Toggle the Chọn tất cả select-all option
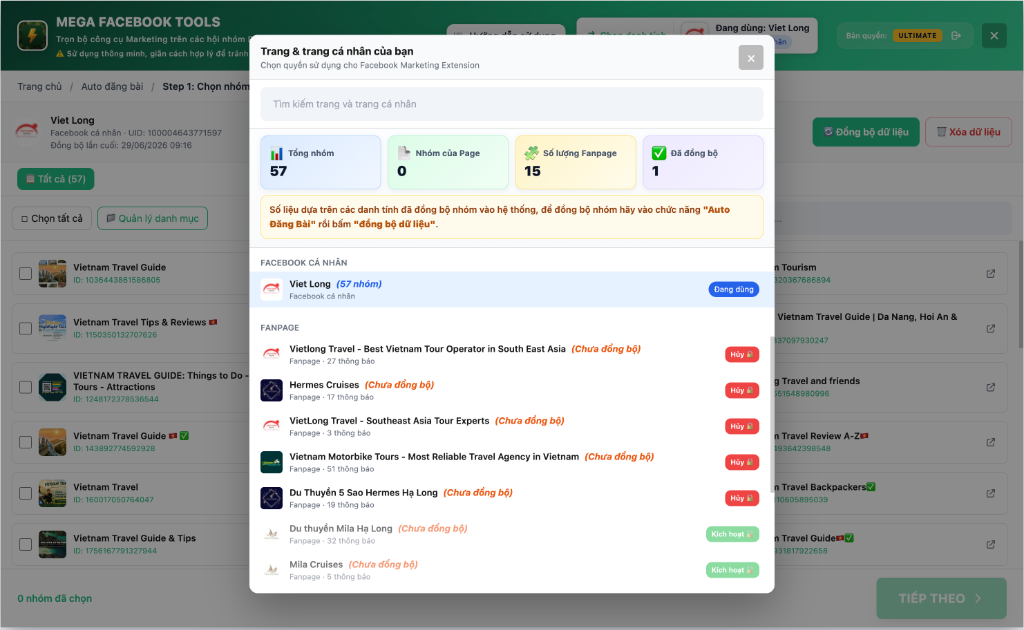The height and width of the screenshot is (630, 1024). pos(52,218)
